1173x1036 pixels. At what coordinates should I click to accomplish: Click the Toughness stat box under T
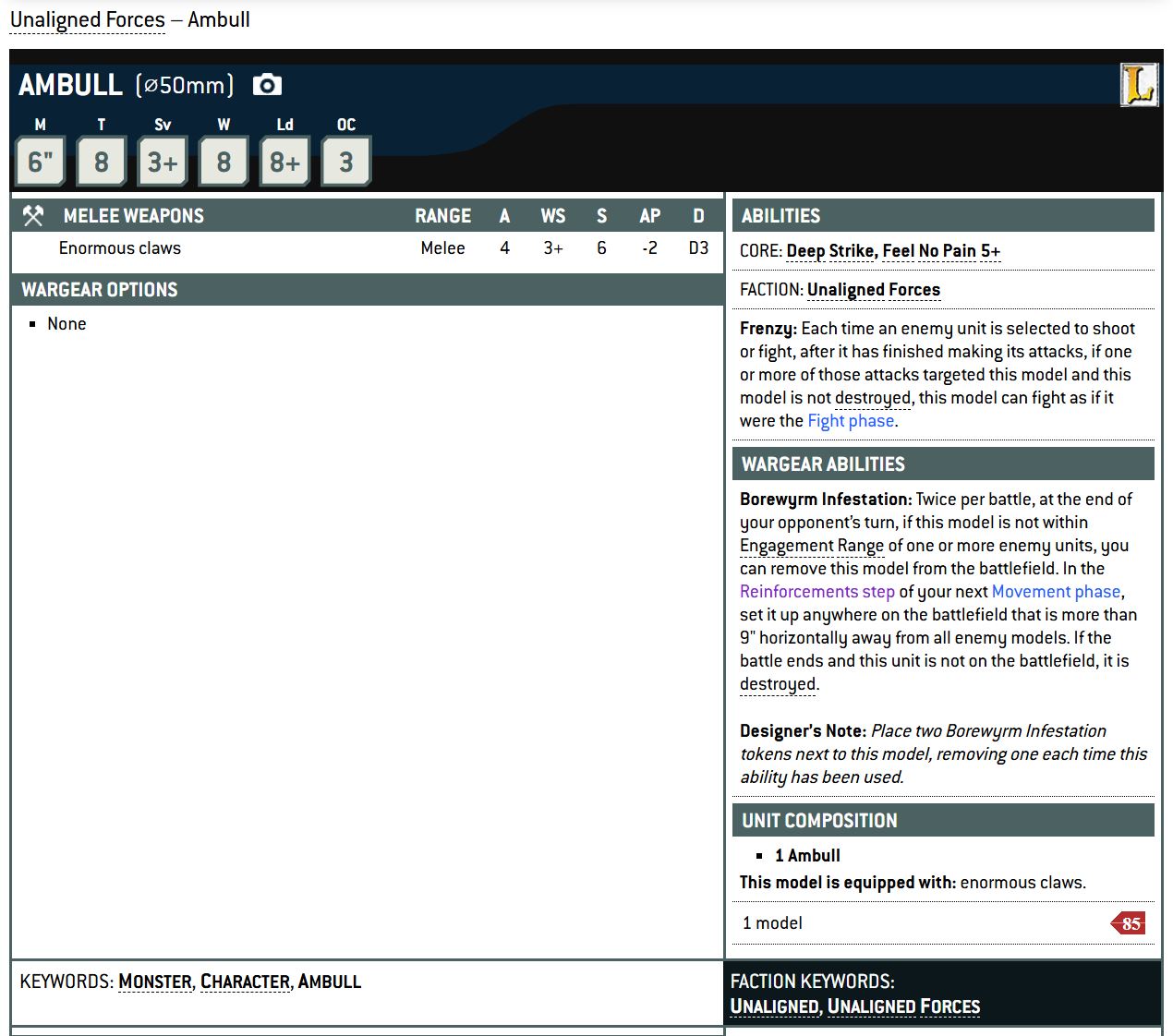(x=102, y=162)
